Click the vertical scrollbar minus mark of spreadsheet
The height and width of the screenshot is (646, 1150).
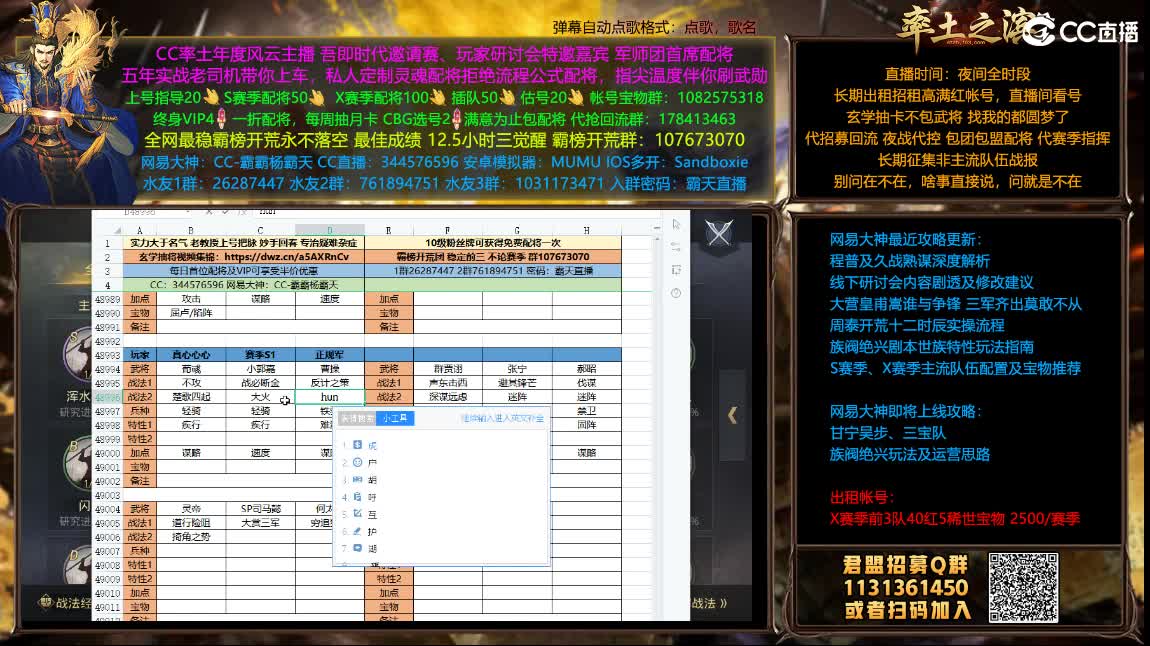(656, 229)
